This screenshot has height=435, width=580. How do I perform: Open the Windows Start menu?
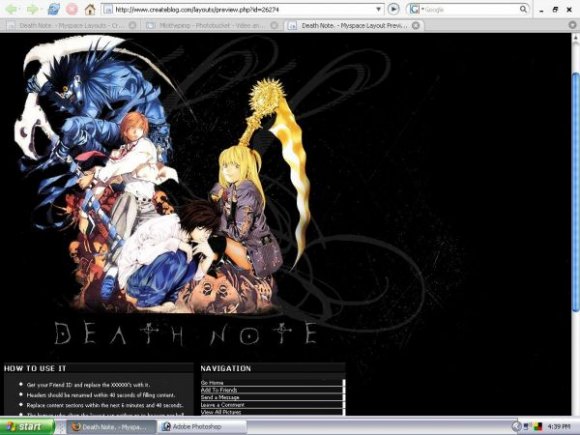[x=27, y=426]
